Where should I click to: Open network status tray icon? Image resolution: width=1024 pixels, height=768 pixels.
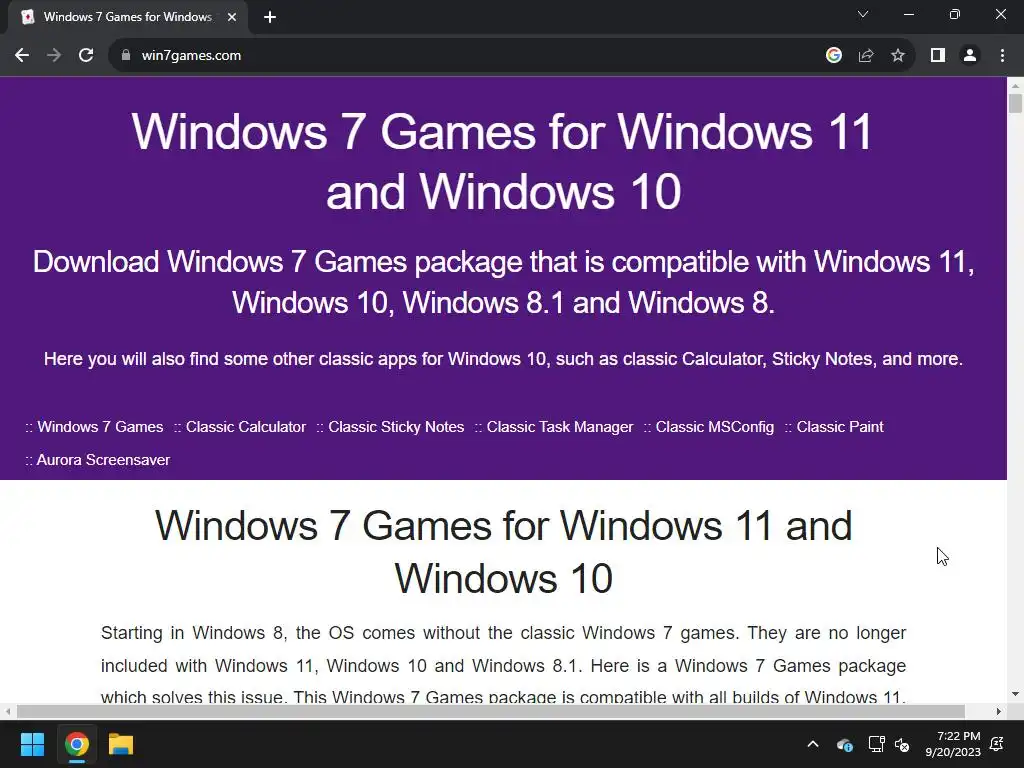[876, 744]
